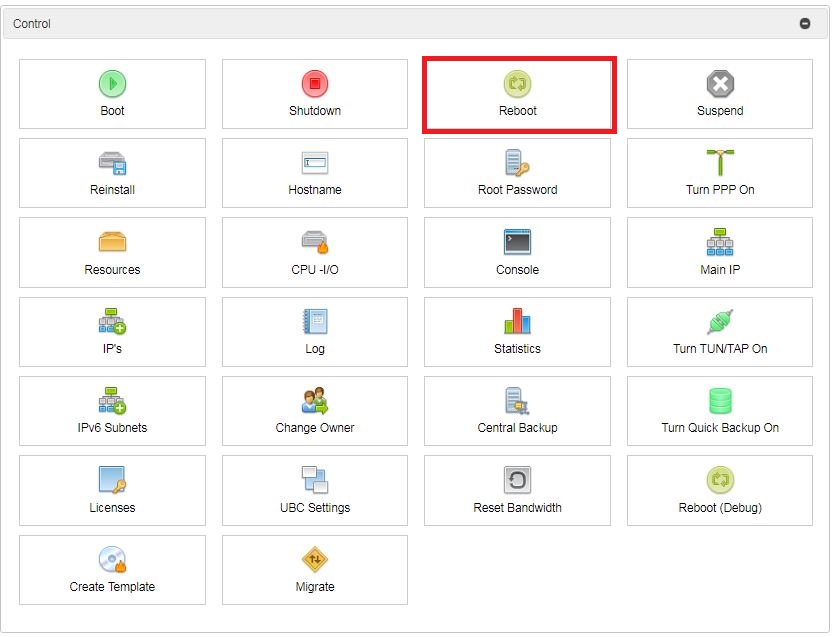Image resolution: width=834 pixels, height=637 pixels.
Task: Open the Licenses key icon
Action: [112, 480]
